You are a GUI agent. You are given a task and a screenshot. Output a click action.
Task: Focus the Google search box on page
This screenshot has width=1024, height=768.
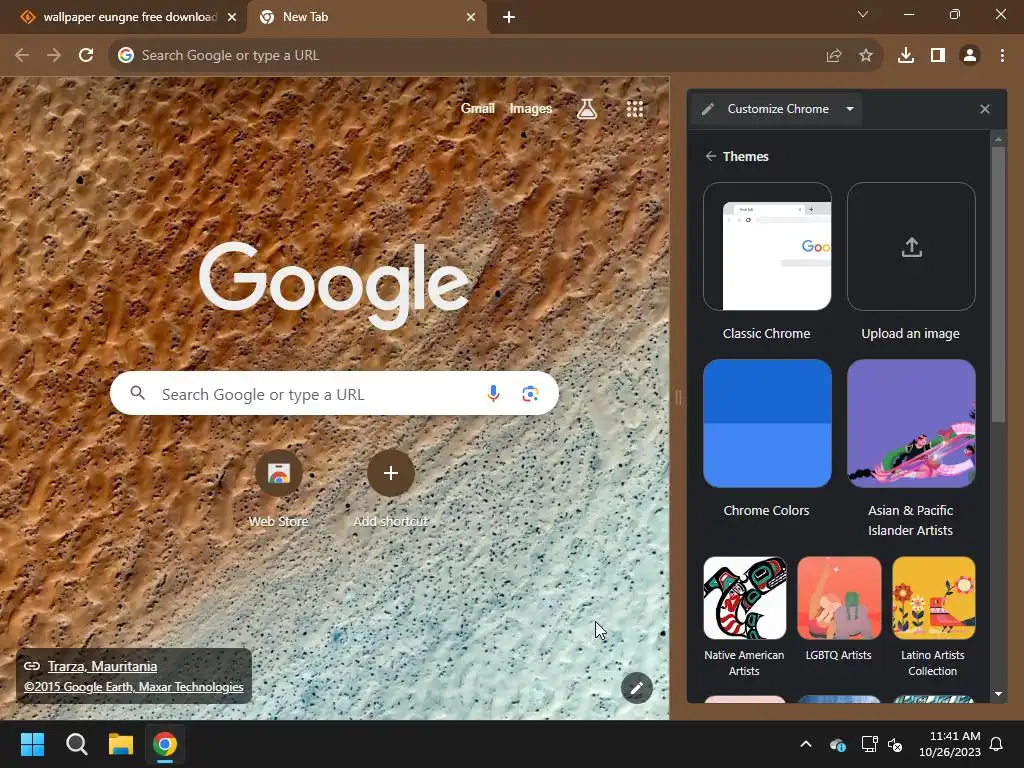[x=334, y=393]
